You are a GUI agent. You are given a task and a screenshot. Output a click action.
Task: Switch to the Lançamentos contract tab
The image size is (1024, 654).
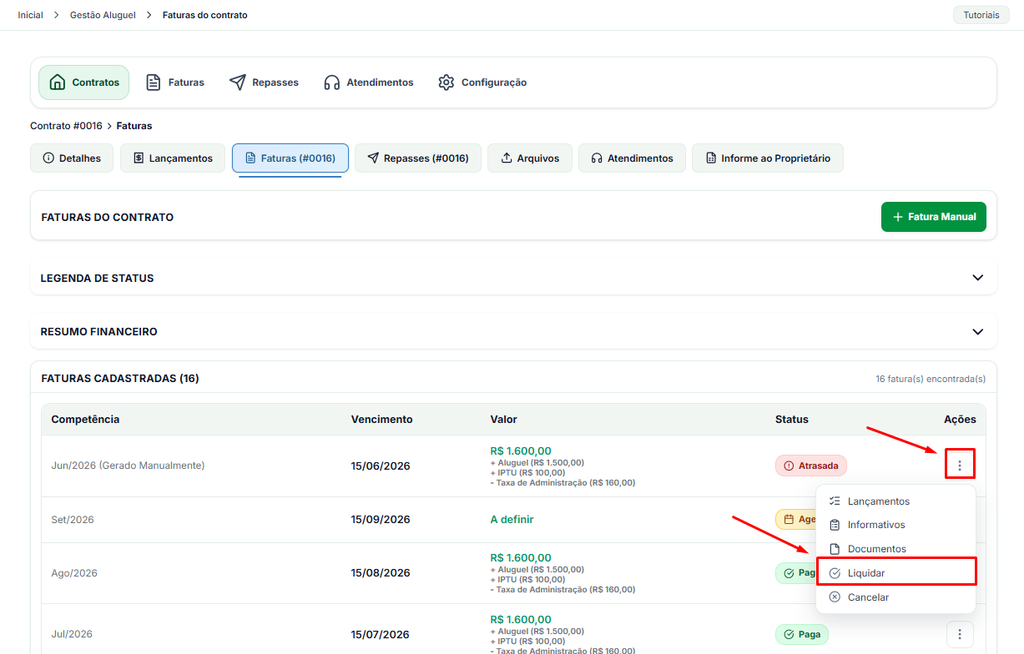pos(173,158)
